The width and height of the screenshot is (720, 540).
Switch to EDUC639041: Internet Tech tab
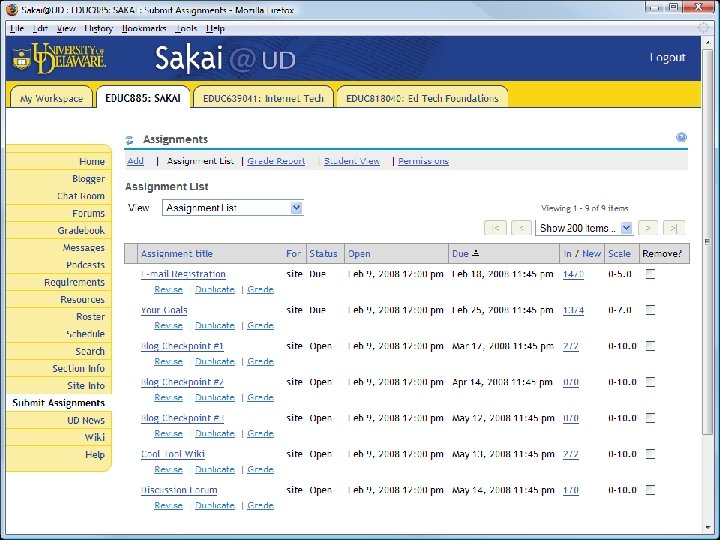tap(263, 98)
